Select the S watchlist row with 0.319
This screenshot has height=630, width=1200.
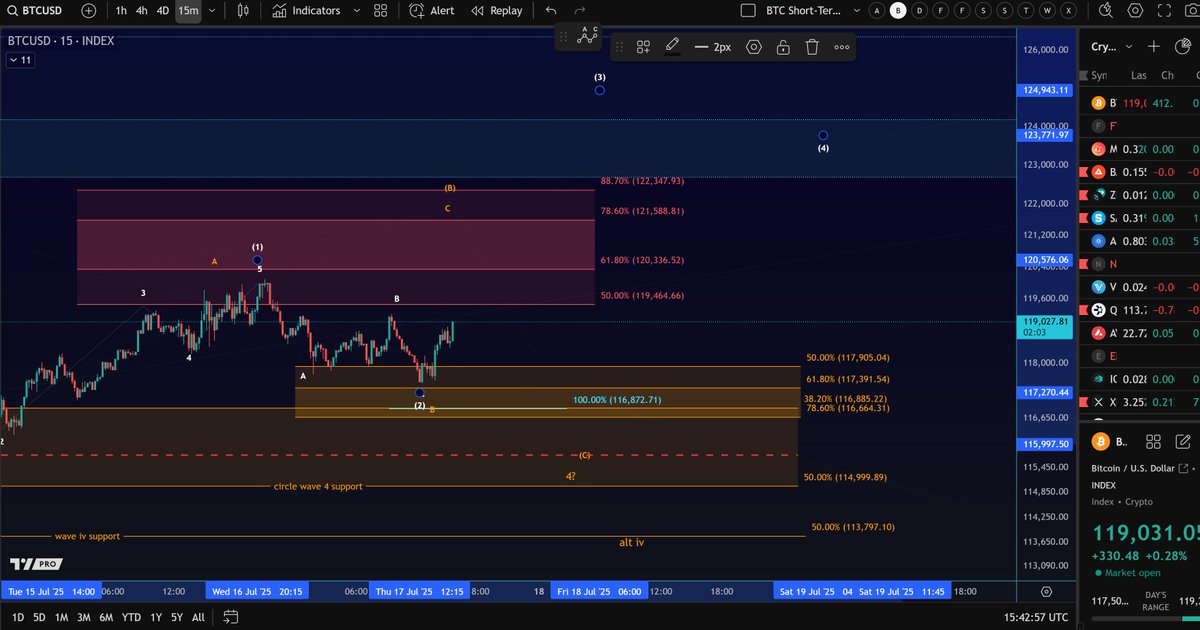tap(1140, 218)
